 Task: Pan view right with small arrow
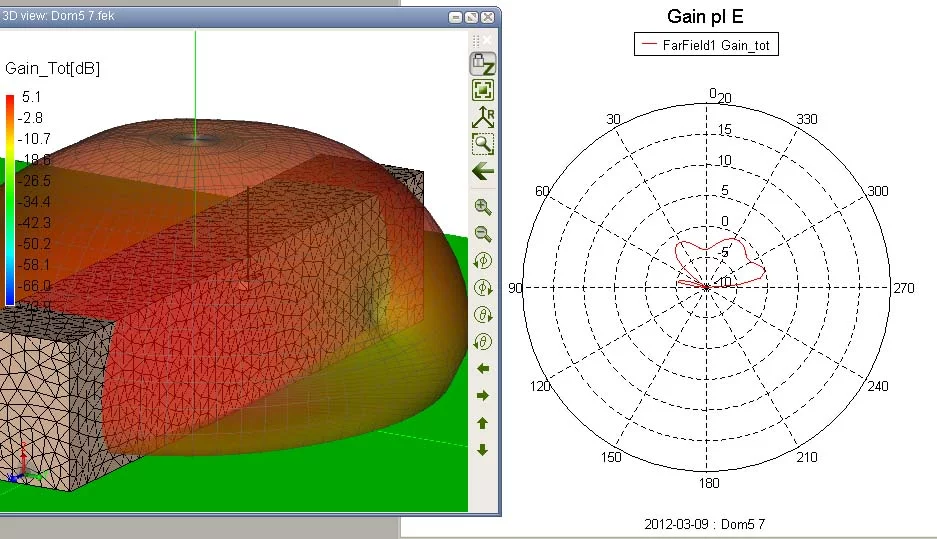pos(483,396)
